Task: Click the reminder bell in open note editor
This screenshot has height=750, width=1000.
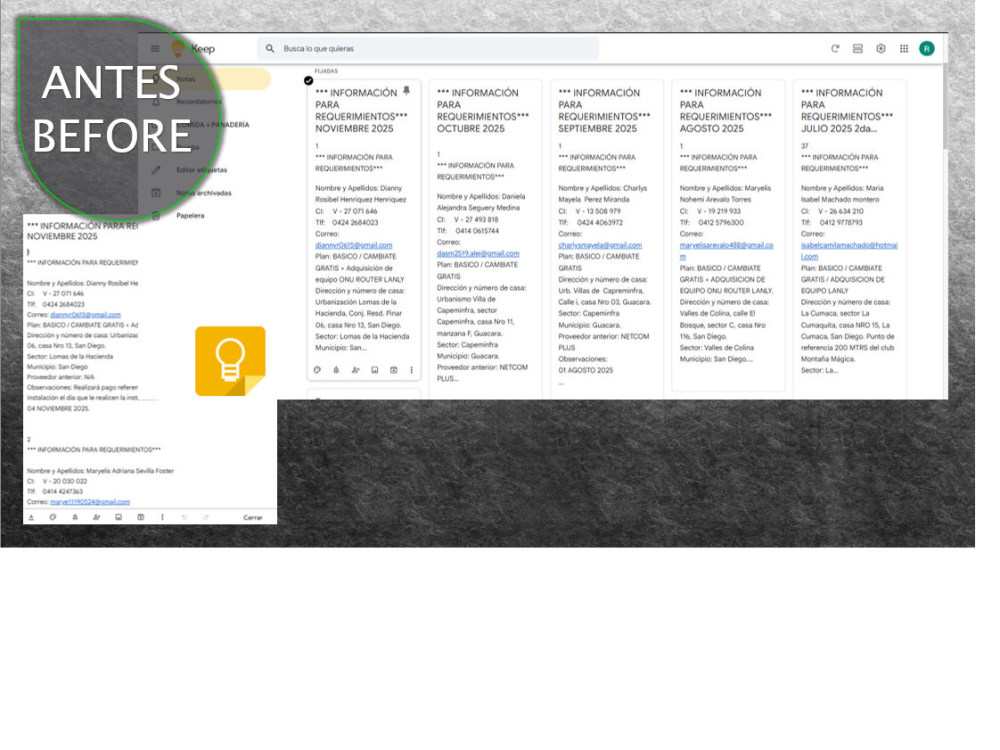Action: coord(75,517)
